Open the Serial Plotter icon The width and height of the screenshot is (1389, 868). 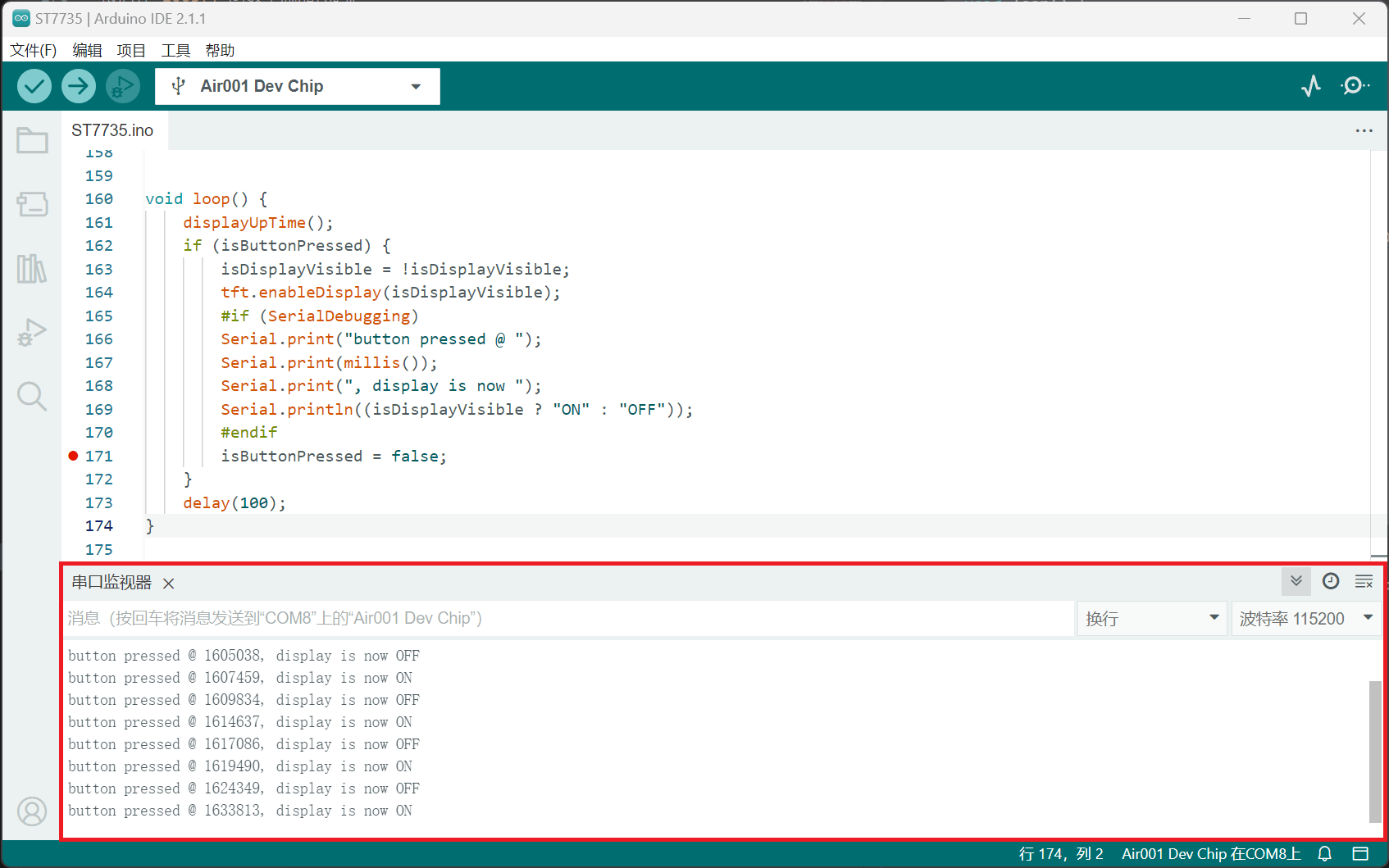pyautogui.click(x=1311, y=86)
